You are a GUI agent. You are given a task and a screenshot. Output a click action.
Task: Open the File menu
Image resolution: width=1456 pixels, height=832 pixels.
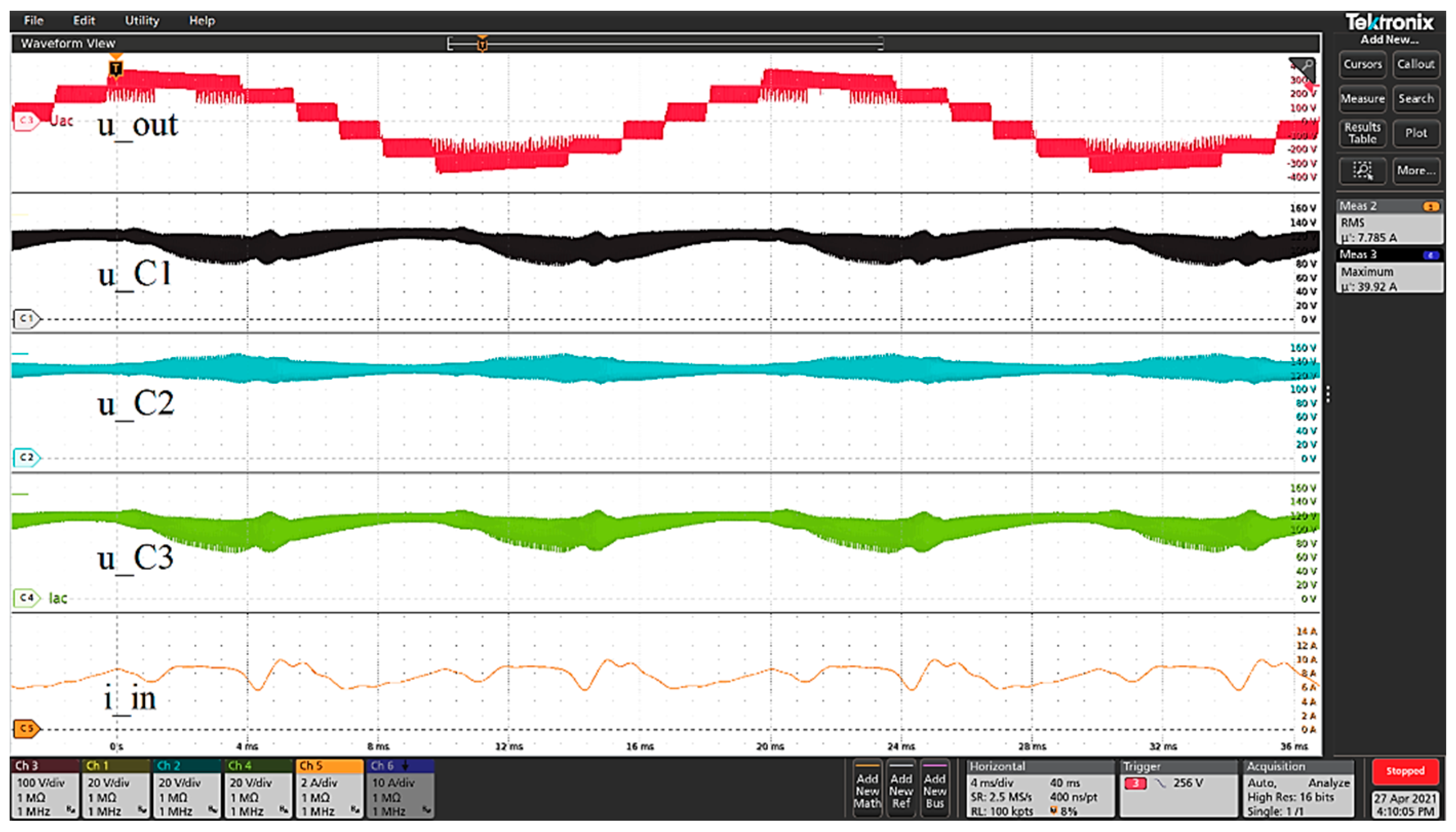[34, 21]
